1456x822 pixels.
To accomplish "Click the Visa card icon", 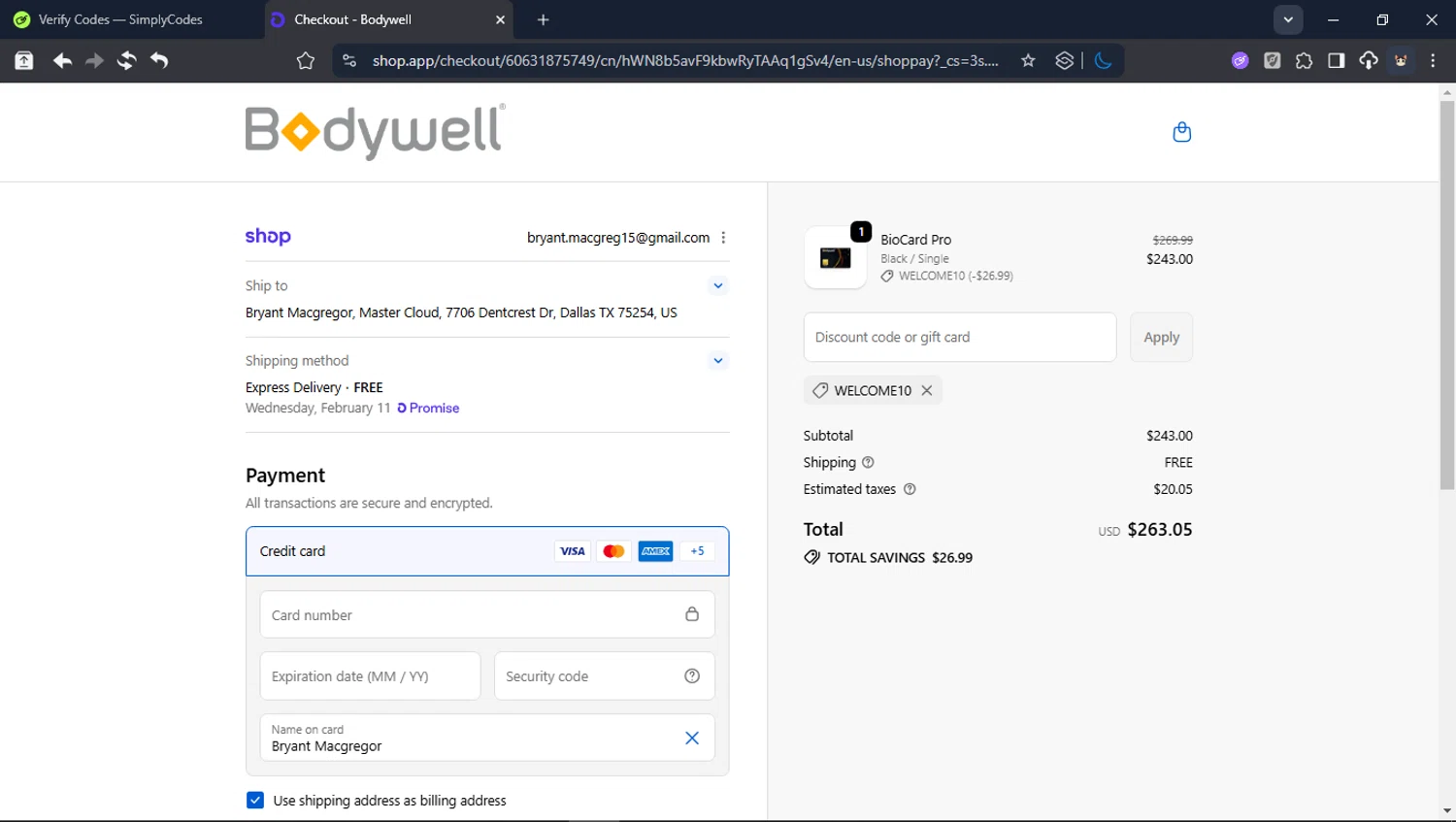I will 572,551.
